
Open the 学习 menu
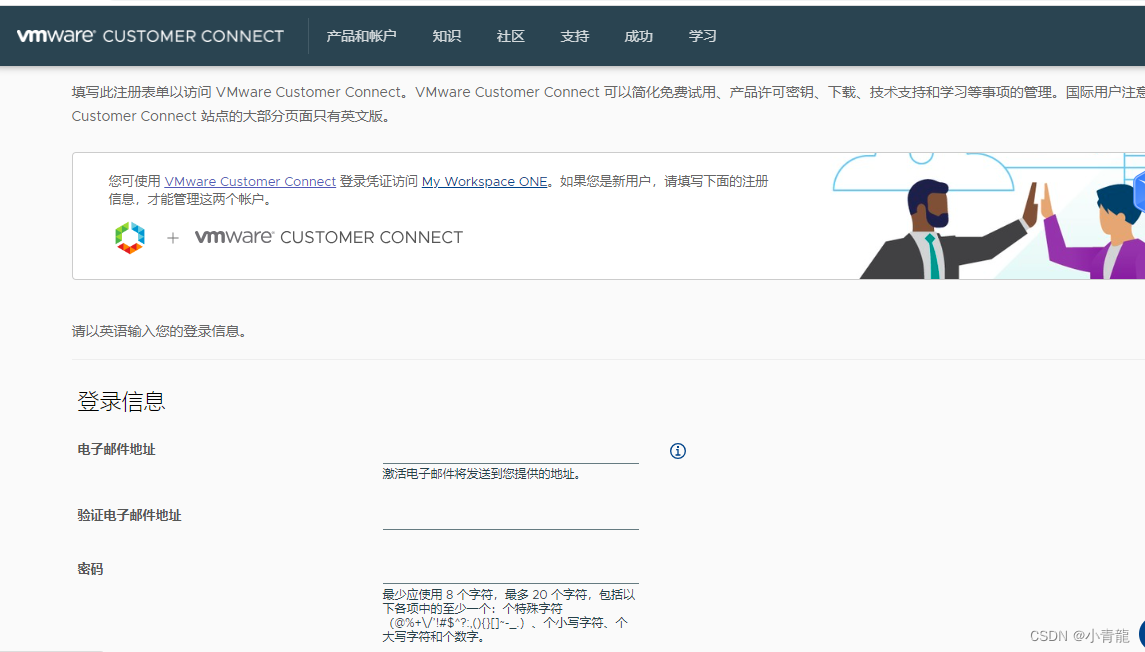[702, 36]
